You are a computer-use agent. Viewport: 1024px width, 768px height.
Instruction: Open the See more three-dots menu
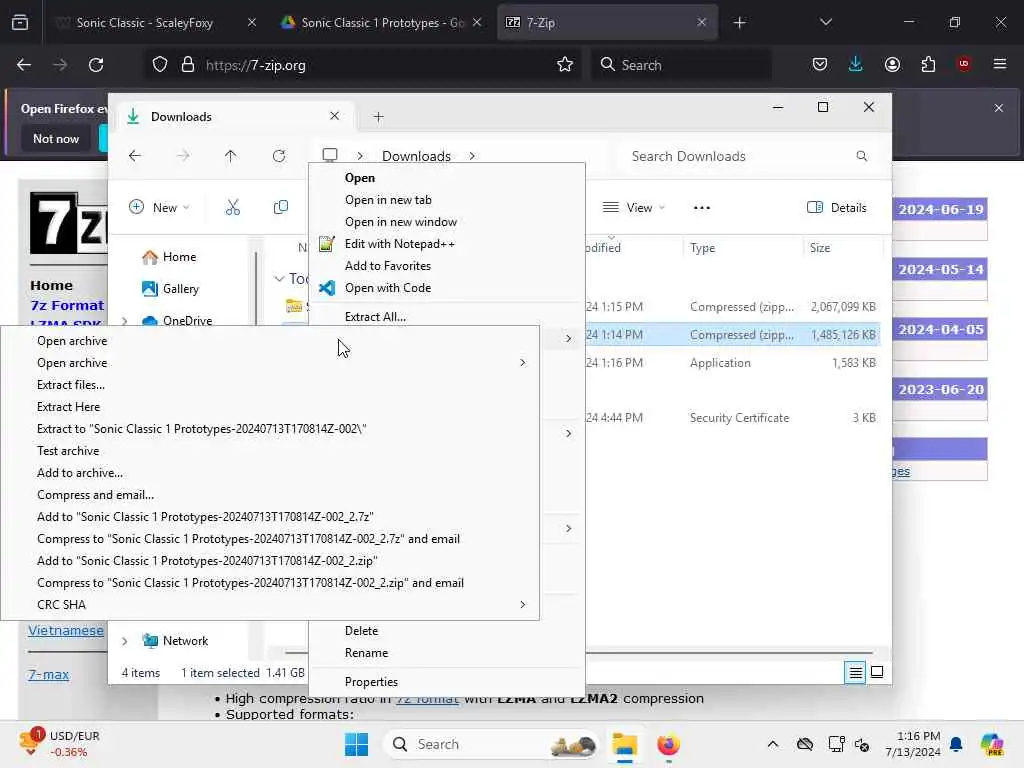(x=701, y=208)
